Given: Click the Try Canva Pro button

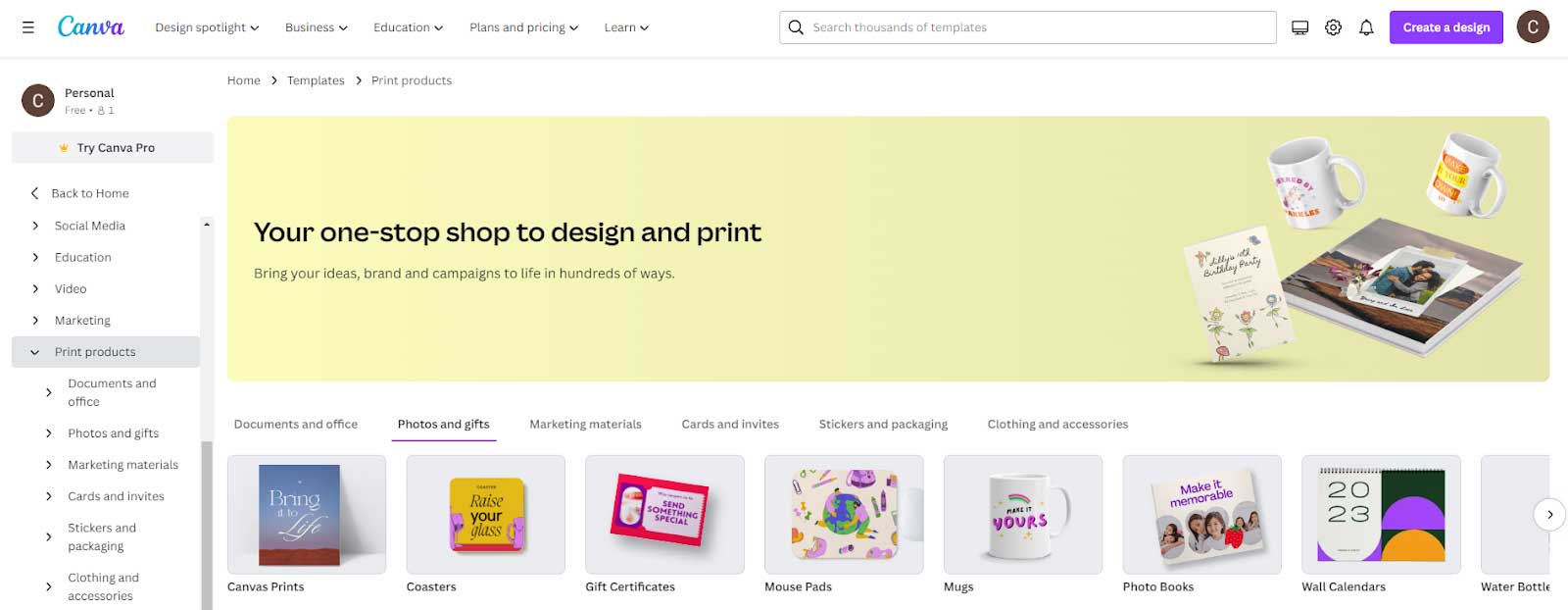Looking at the screenshot, I should coord(113,148).
